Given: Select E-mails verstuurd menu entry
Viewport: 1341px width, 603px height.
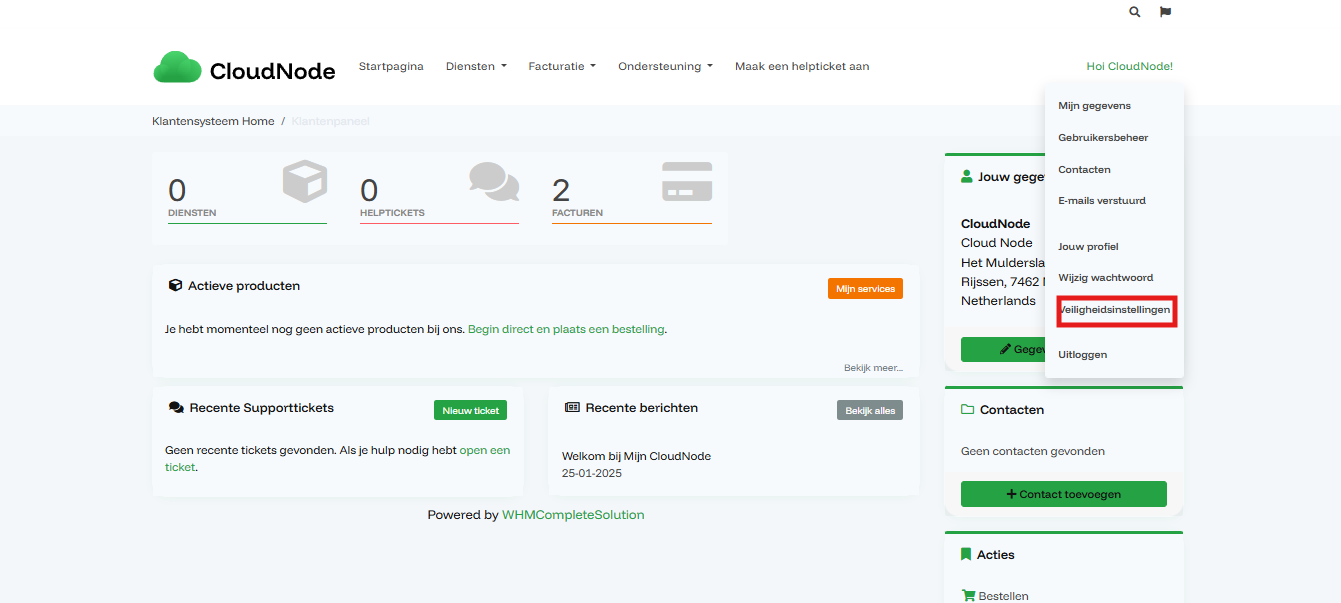Looking at the screenshot, I should pyautogui.click(x=1102, y=201).
